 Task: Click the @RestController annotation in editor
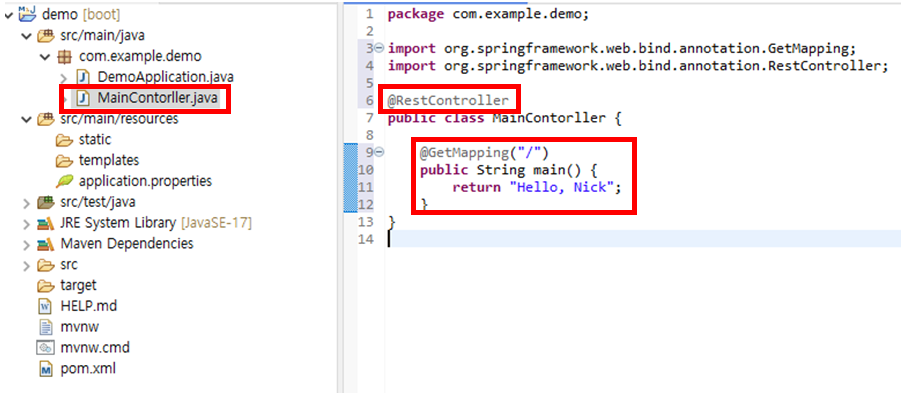point(448,101)
